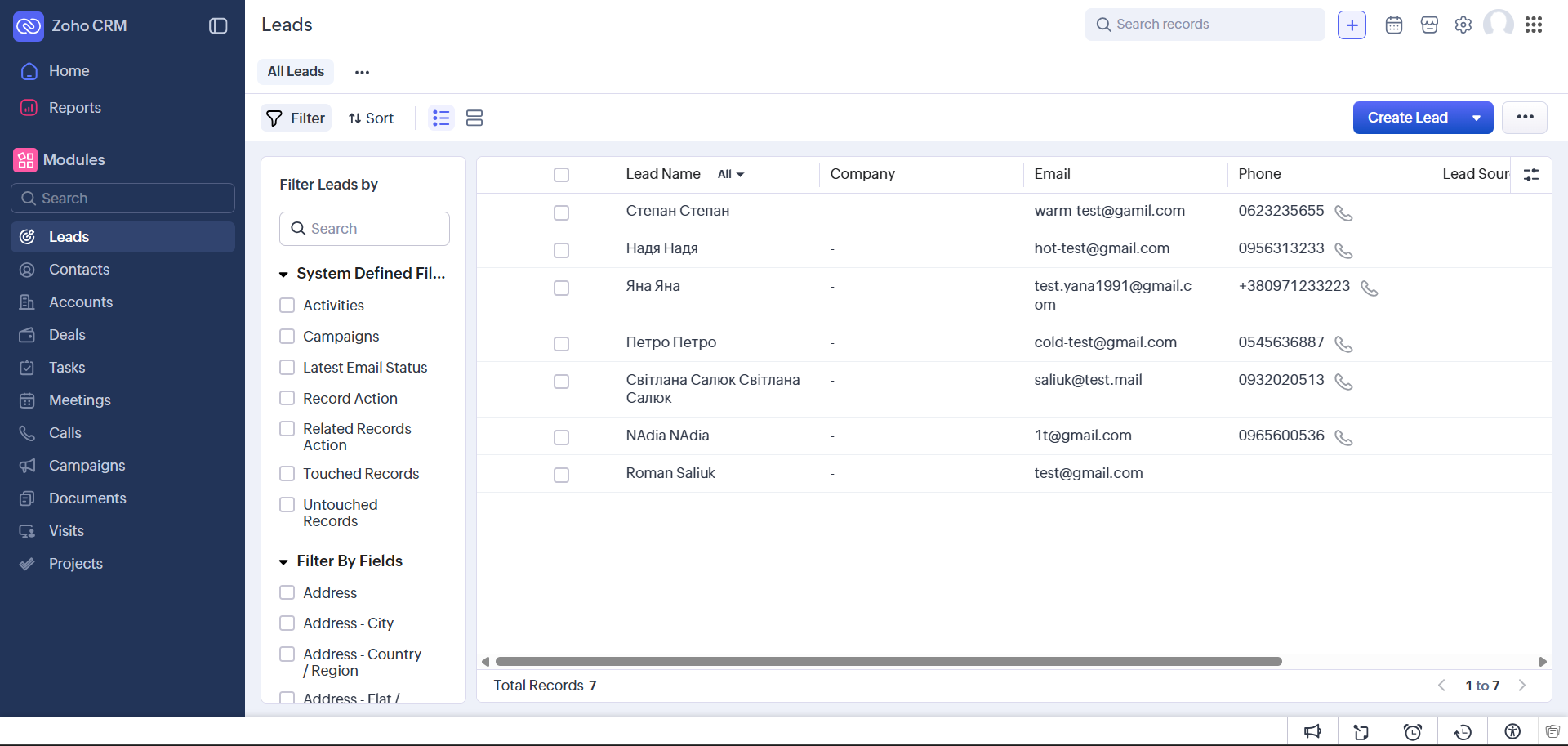Enable the Campaigns filter checkbox
1568x746 pixels.
[x=287, y=336]
